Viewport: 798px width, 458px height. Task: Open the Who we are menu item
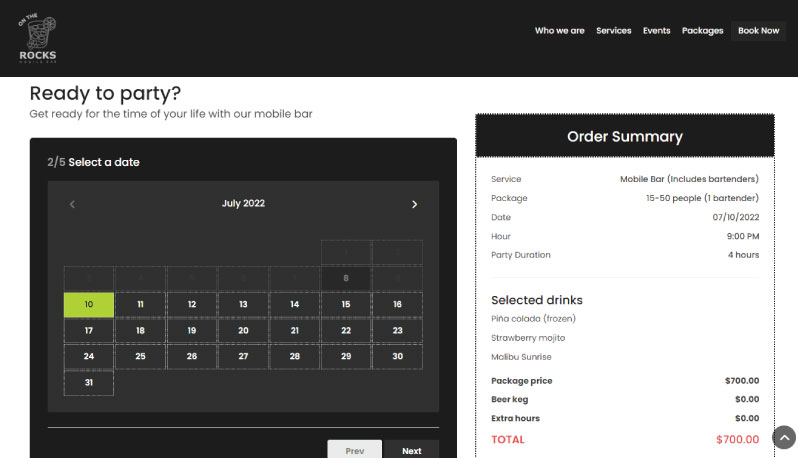(x=559, y=31)
